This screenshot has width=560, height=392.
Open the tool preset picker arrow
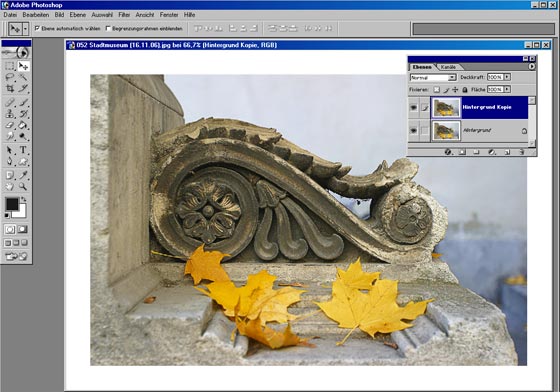(25, 29)
